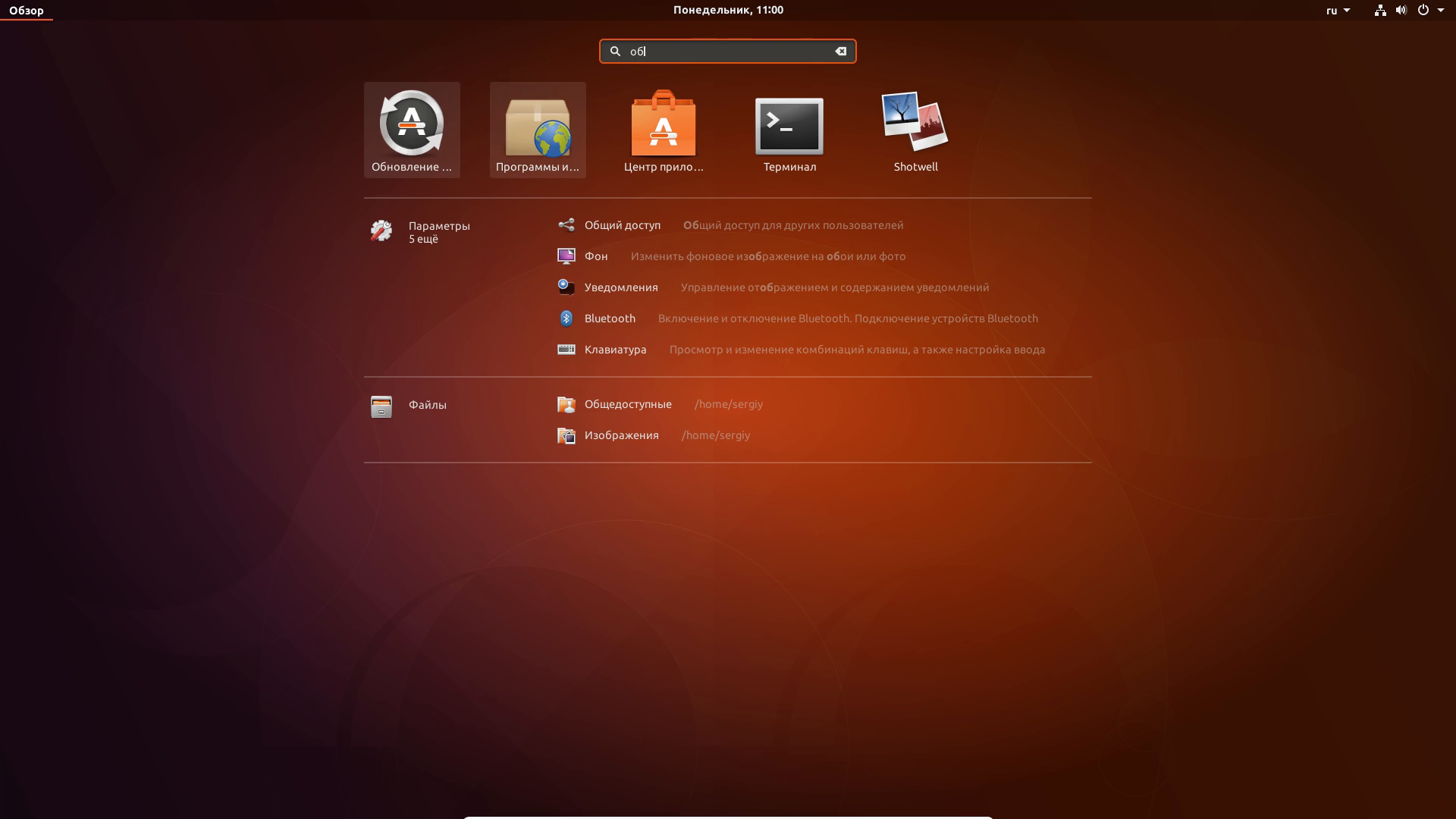The image size is (1456, 819).
Task: Click the magnifier icon in search box
Action: click(616, 52)
